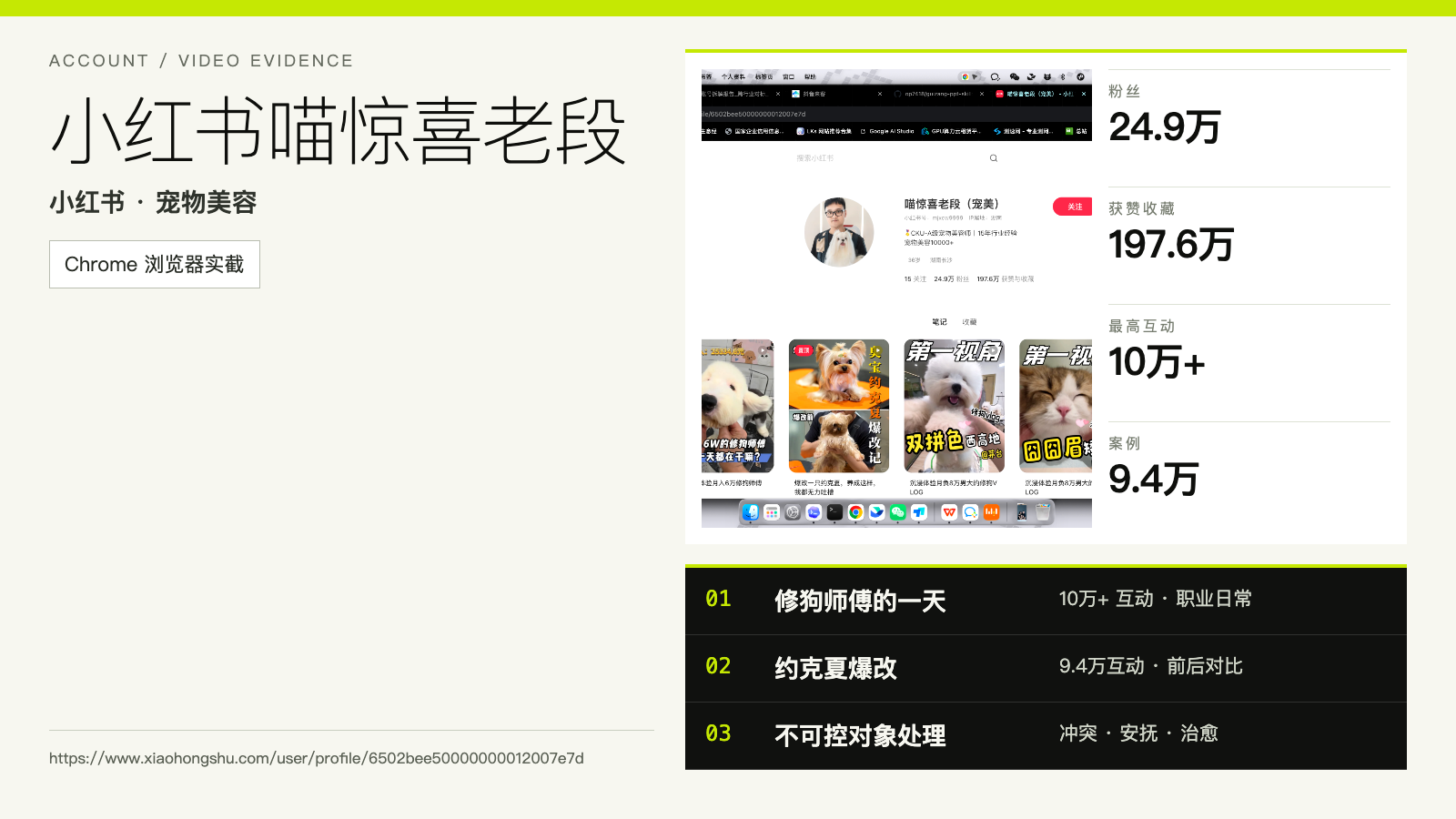Open the 6W的修狗师傅 video thumbnail
The width and height of the screenshot is (1456, 819).
pyautogui.click(x=738, y=406)
